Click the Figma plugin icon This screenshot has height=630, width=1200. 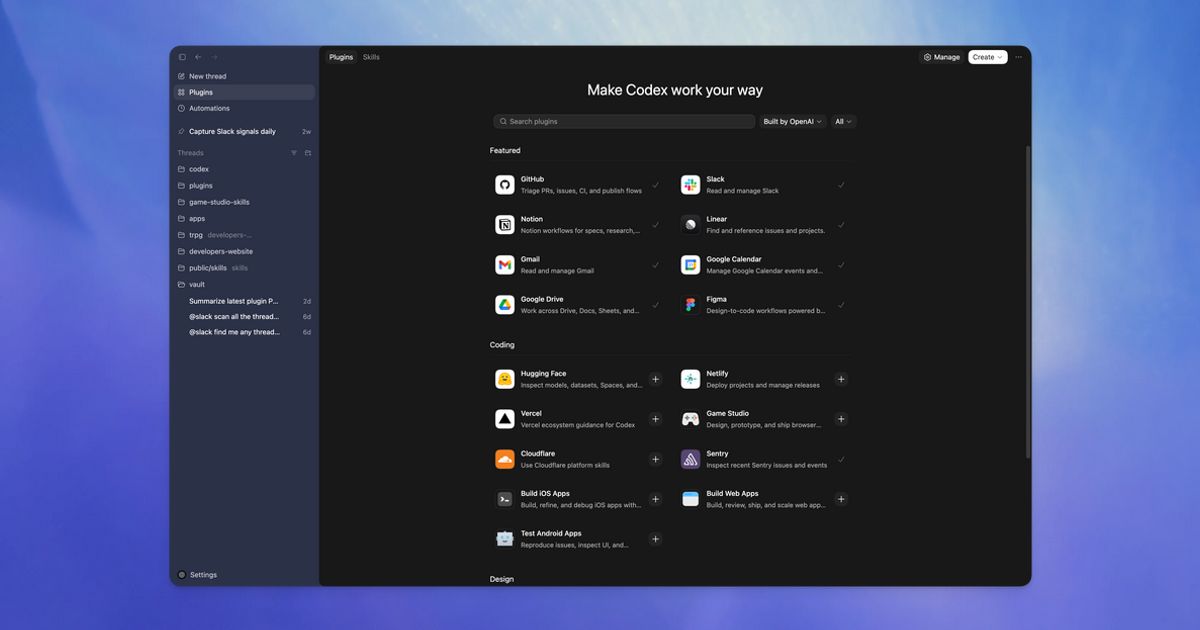pos(691,305)
